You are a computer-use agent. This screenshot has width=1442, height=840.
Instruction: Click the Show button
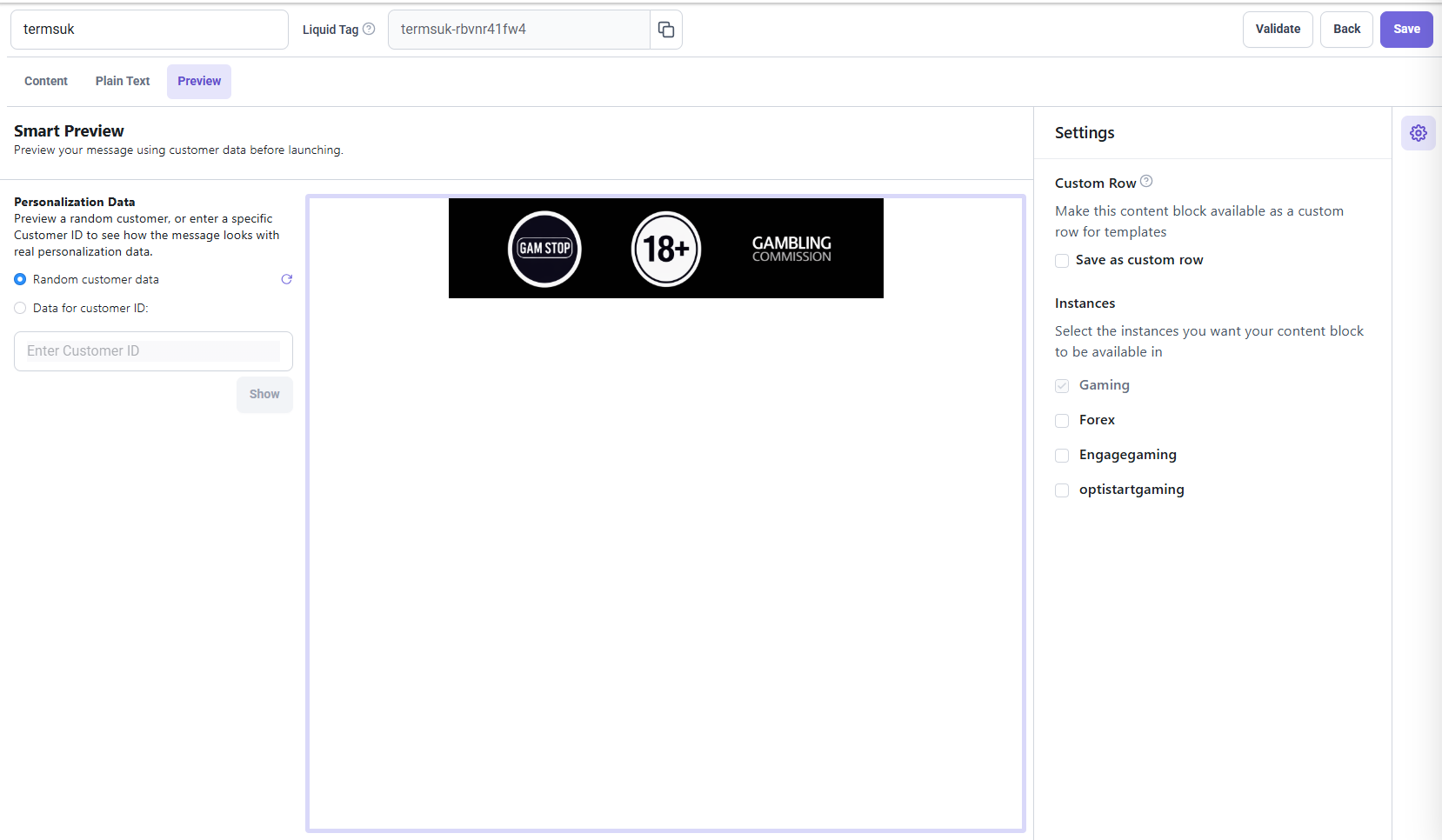[264, 395]
